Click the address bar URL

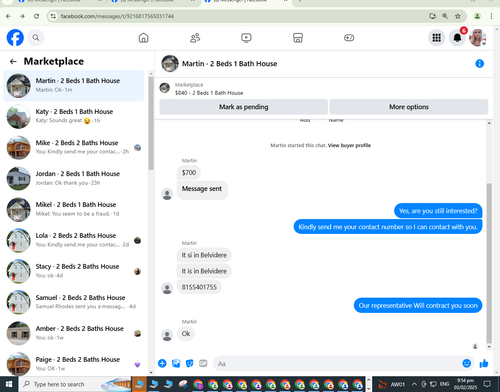pos(117,16)
